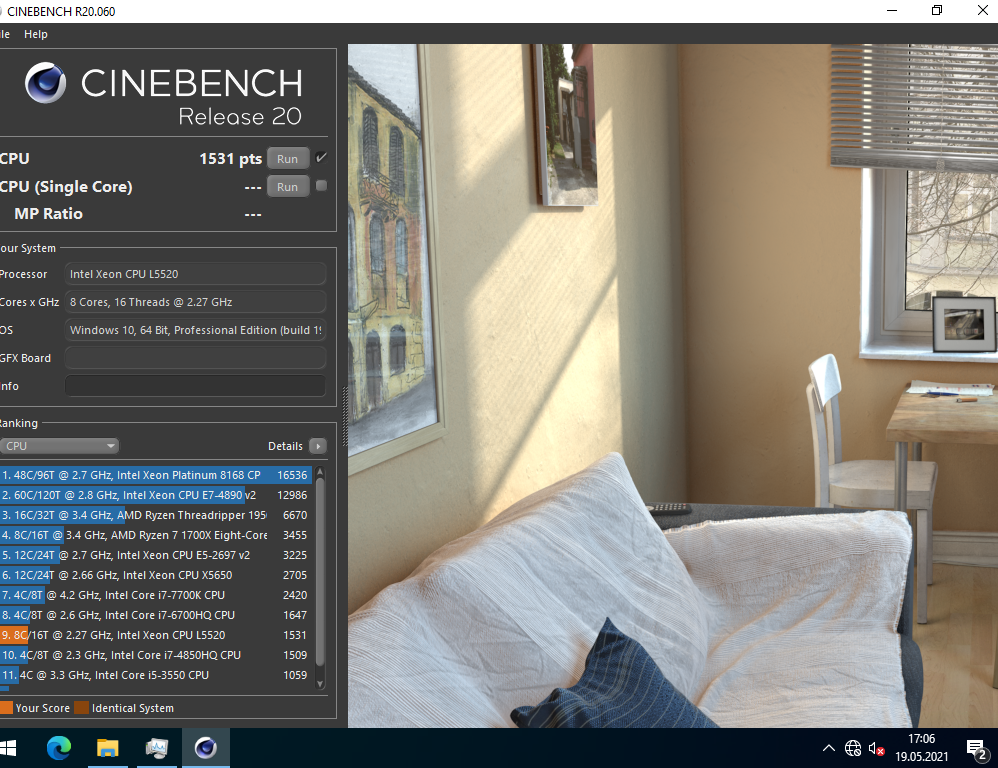The image size is (998, 768).
Task: Click the Cinebench logo sphere icon
Action: click(x=45, y=83)
